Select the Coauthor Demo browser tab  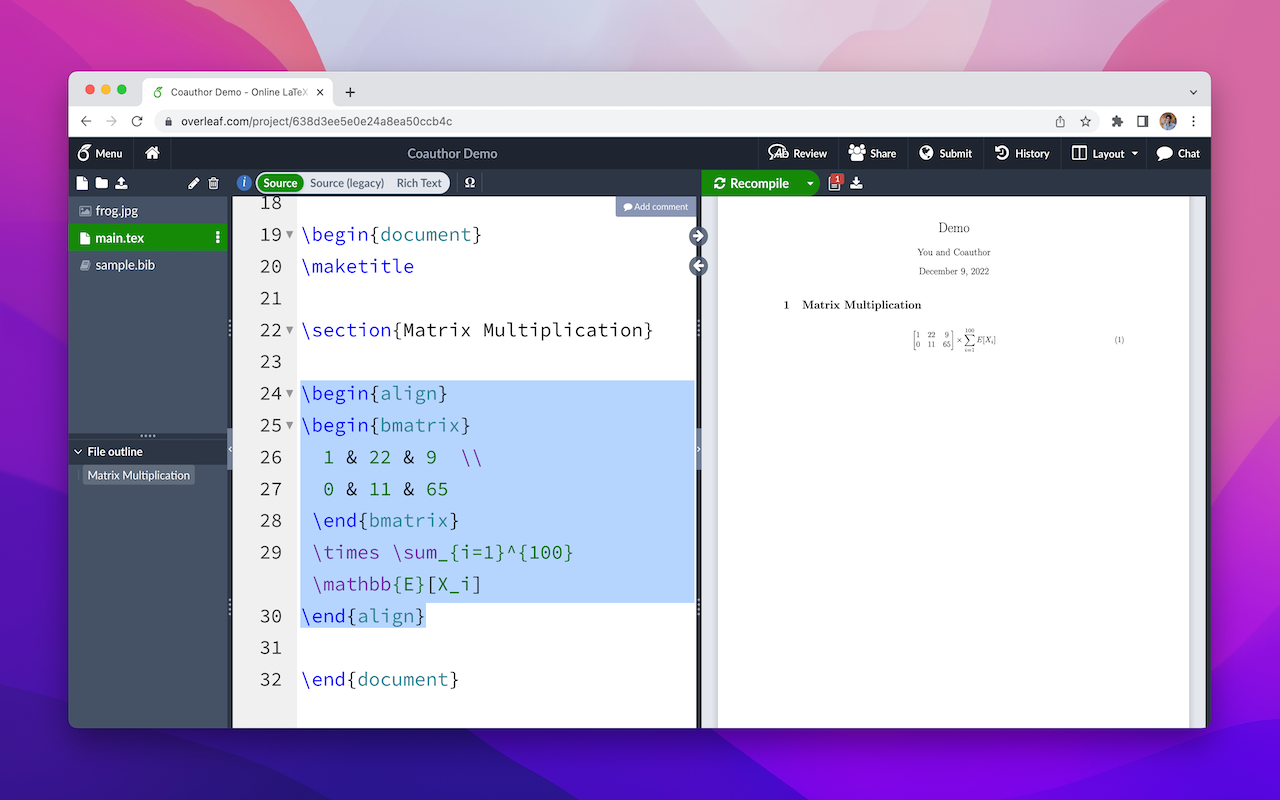tap(238, 92)
